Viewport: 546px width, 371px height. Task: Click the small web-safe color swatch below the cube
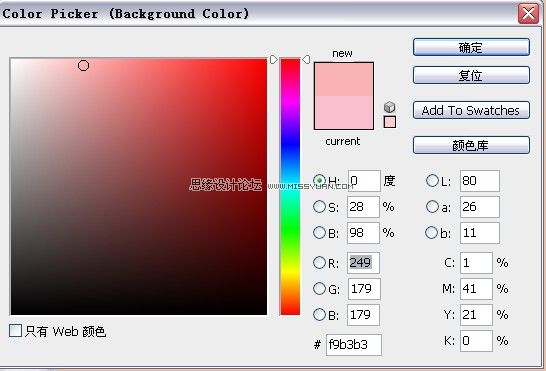390,122
